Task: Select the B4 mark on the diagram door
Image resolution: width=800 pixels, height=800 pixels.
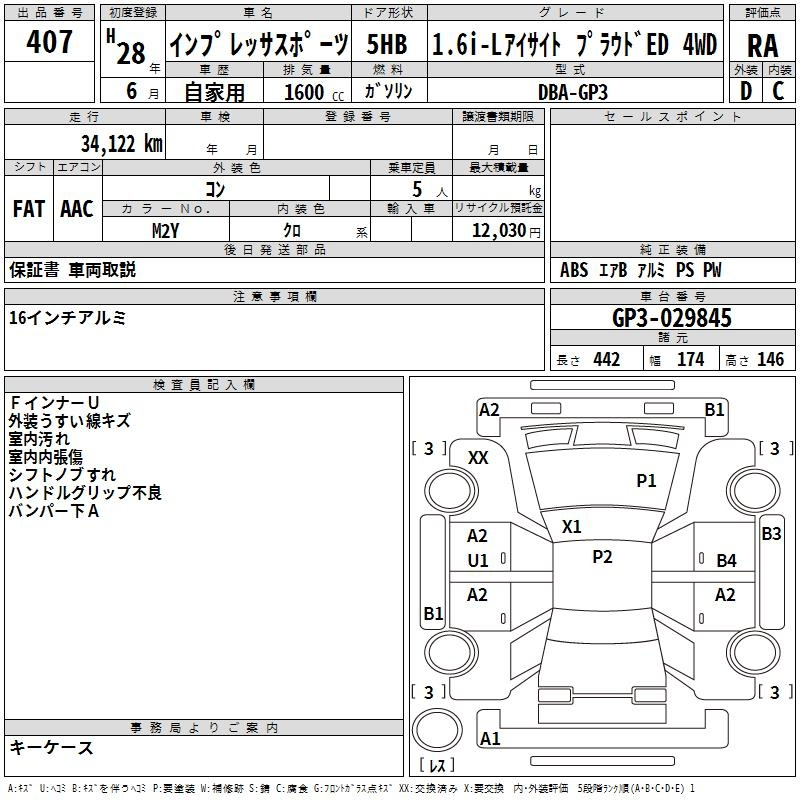Action: coord(726,561)
